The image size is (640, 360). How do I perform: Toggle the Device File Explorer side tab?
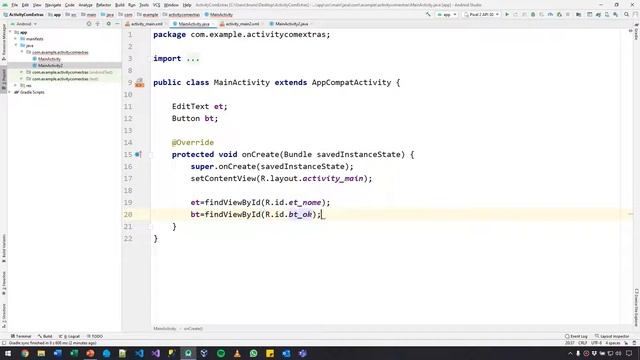636,307
